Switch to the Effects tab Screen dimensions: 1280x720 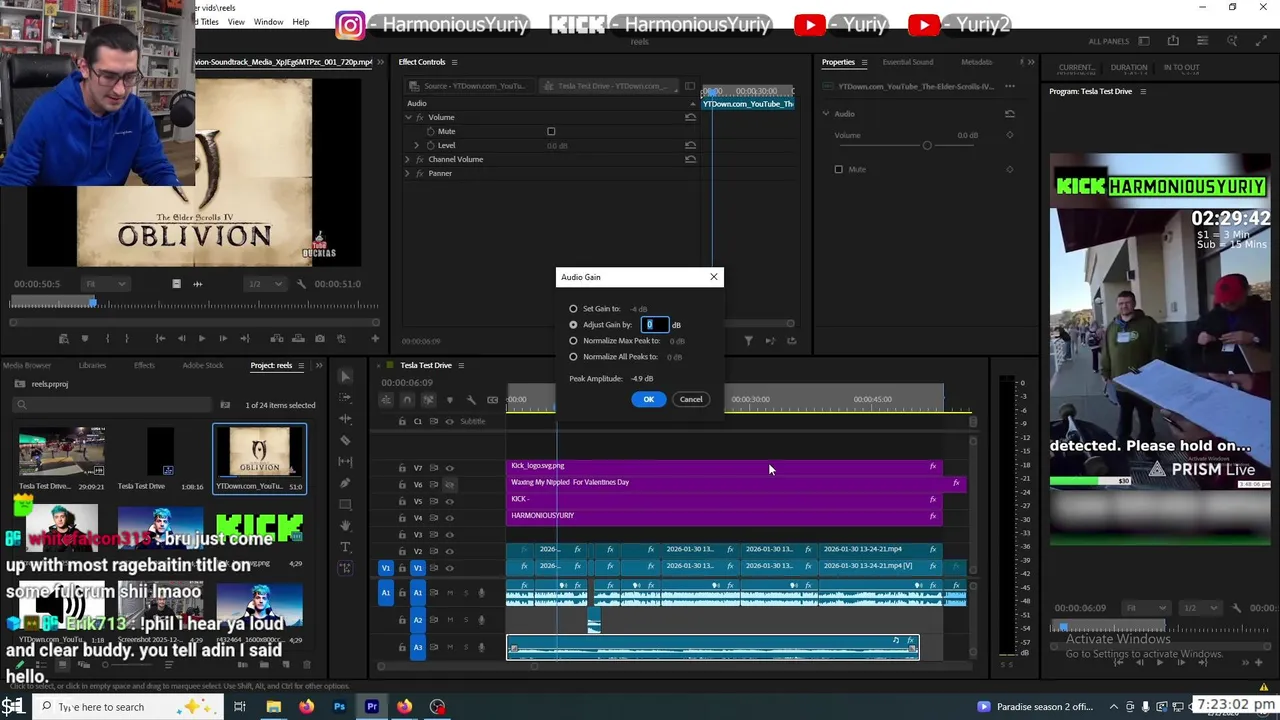click(x=144, y=365)
